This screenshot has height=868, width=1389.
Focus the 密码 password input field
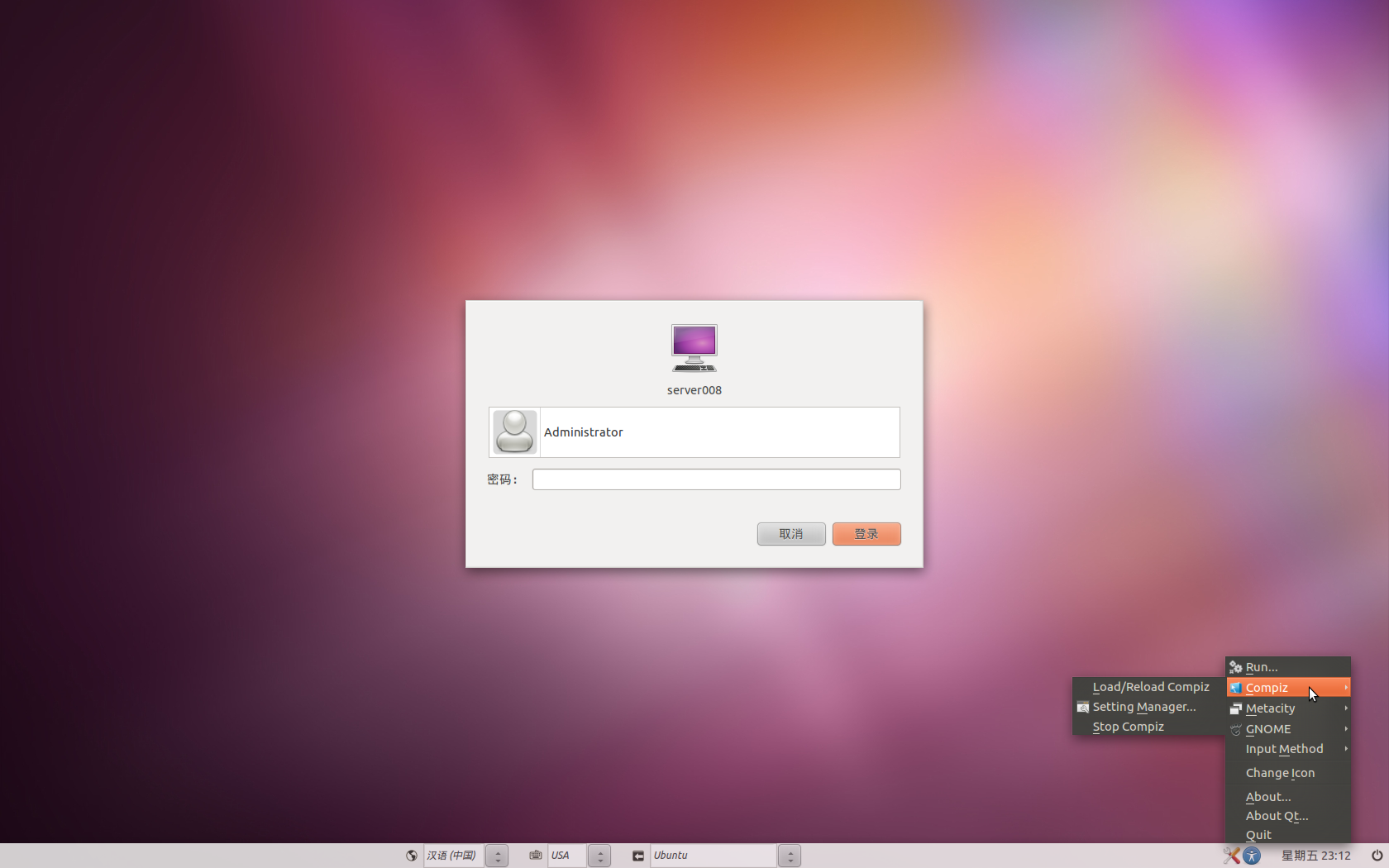[x=717, y=479]
